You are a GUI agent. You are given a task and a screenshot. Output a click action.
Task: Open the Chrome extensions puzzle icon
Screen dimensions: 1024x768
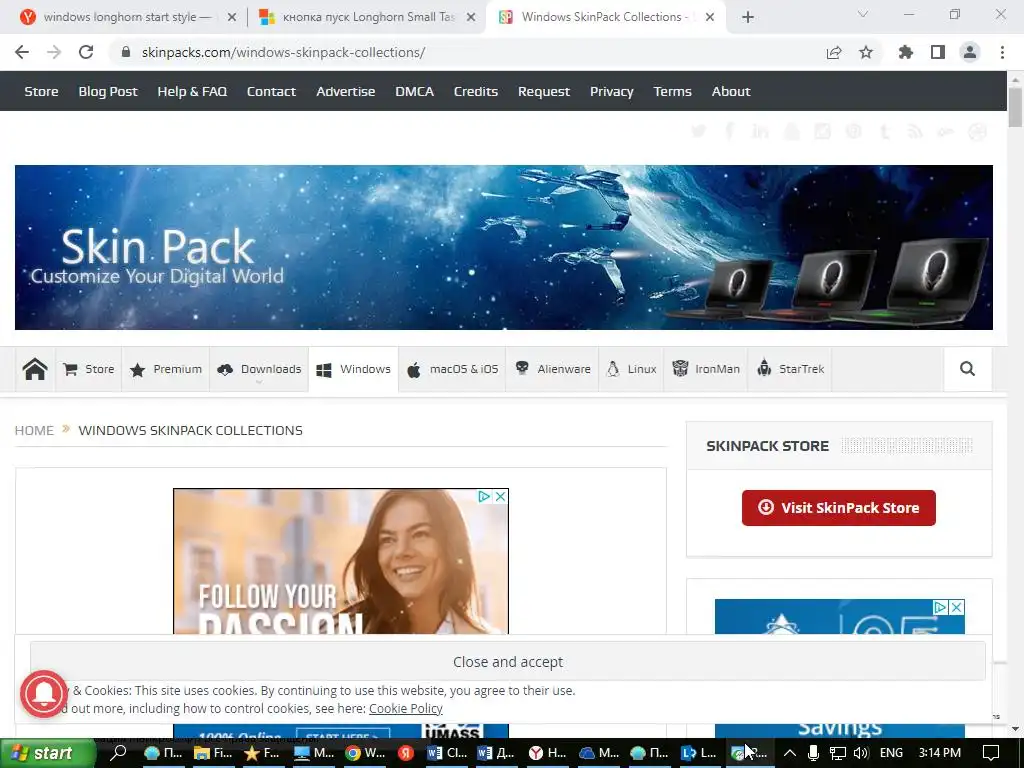tap(906, 52)
